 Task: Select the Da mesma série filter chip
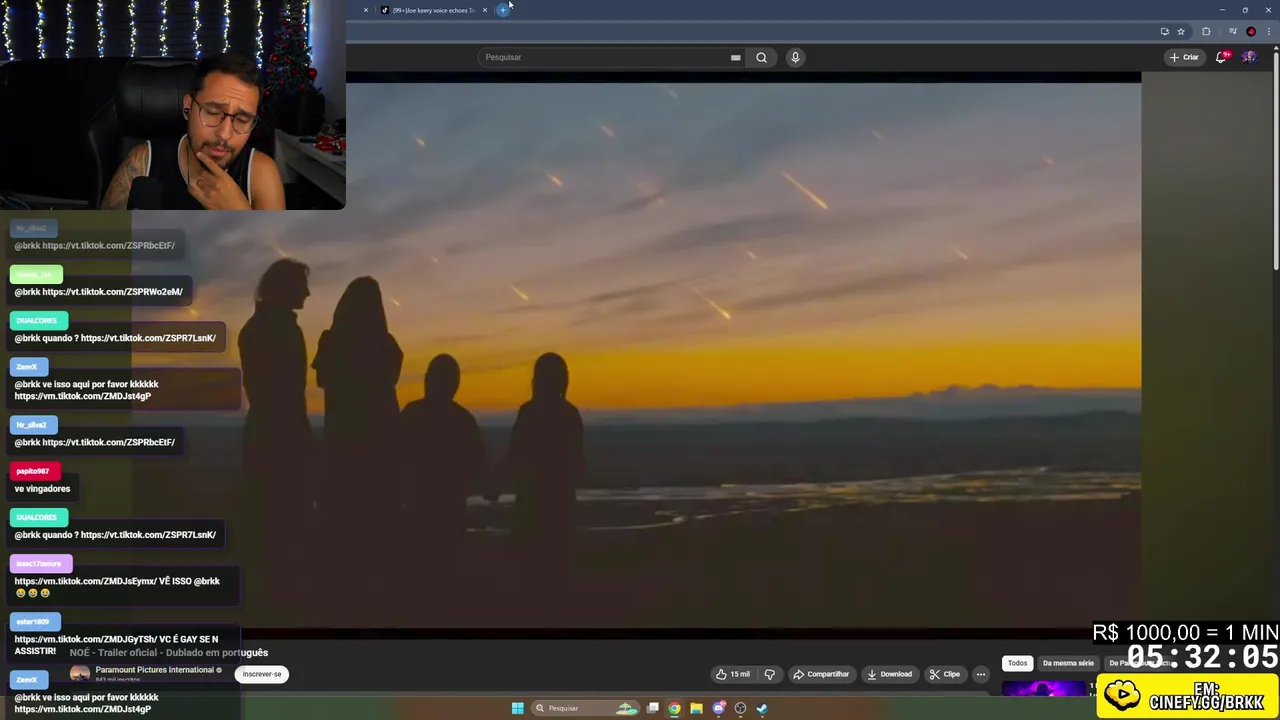(1068, 663)
